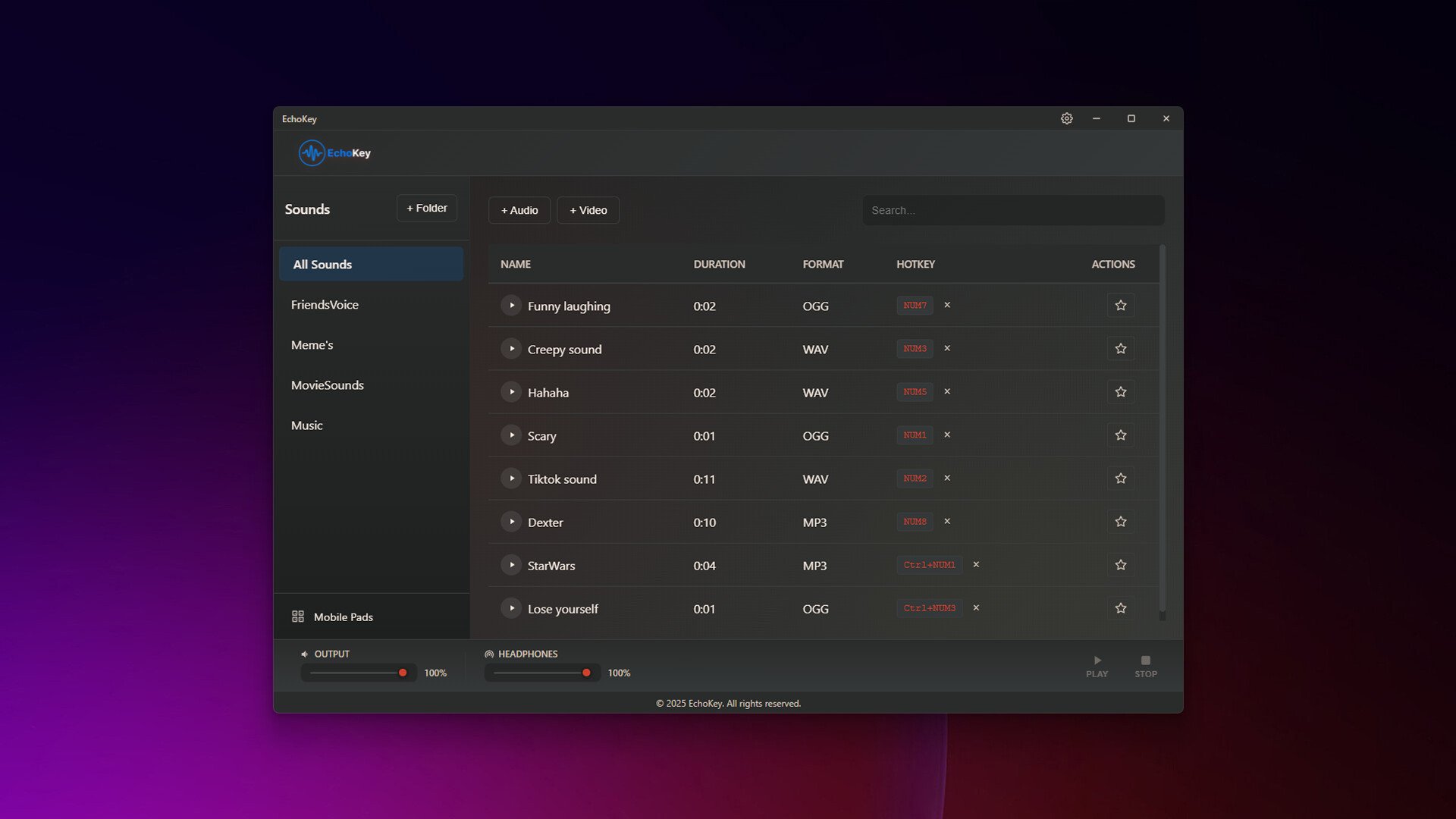This screenshot has height=819, width=1456.
Task: Adjust the Headphones volume slider
Action: pos(585,673)
